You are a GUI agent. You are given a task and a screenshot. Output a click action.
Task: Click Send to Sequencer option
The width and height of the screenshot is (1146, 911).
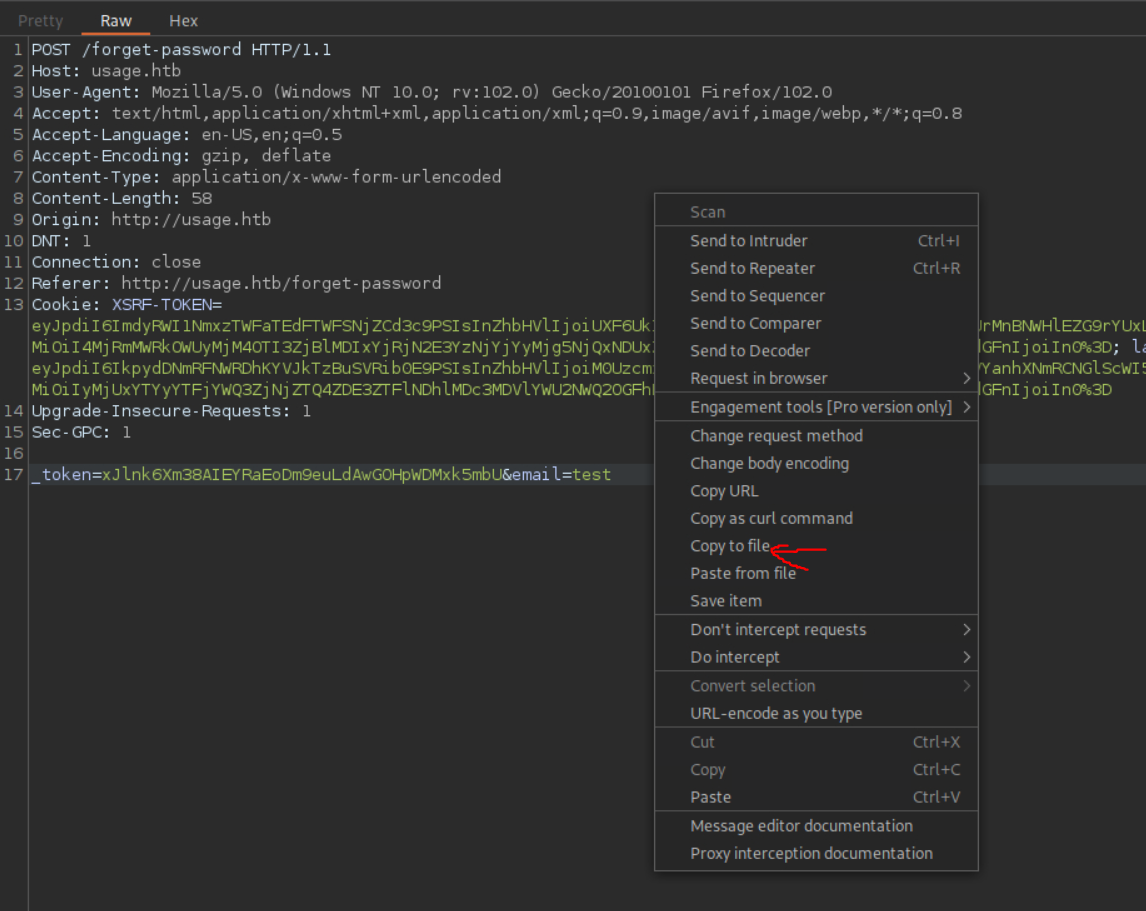pyautogui.click(x=757, y=296)
